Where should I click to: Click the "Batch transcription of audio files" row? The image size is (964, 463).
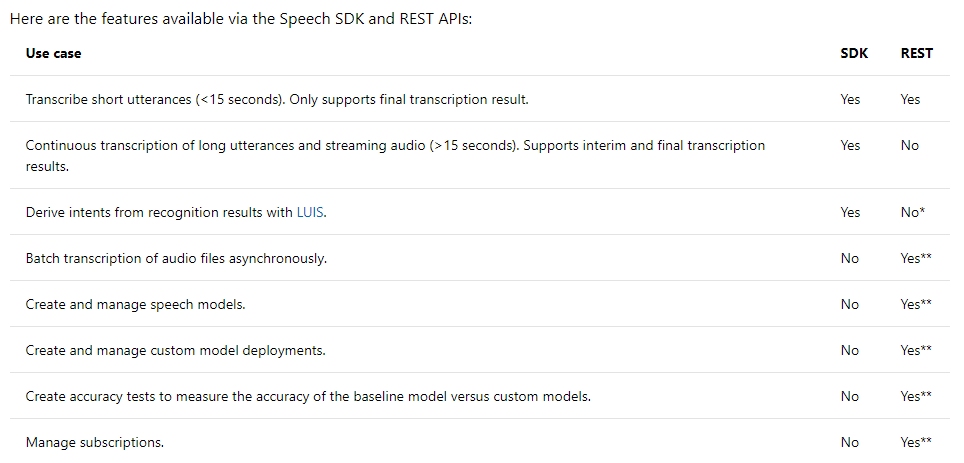point(176,258)
